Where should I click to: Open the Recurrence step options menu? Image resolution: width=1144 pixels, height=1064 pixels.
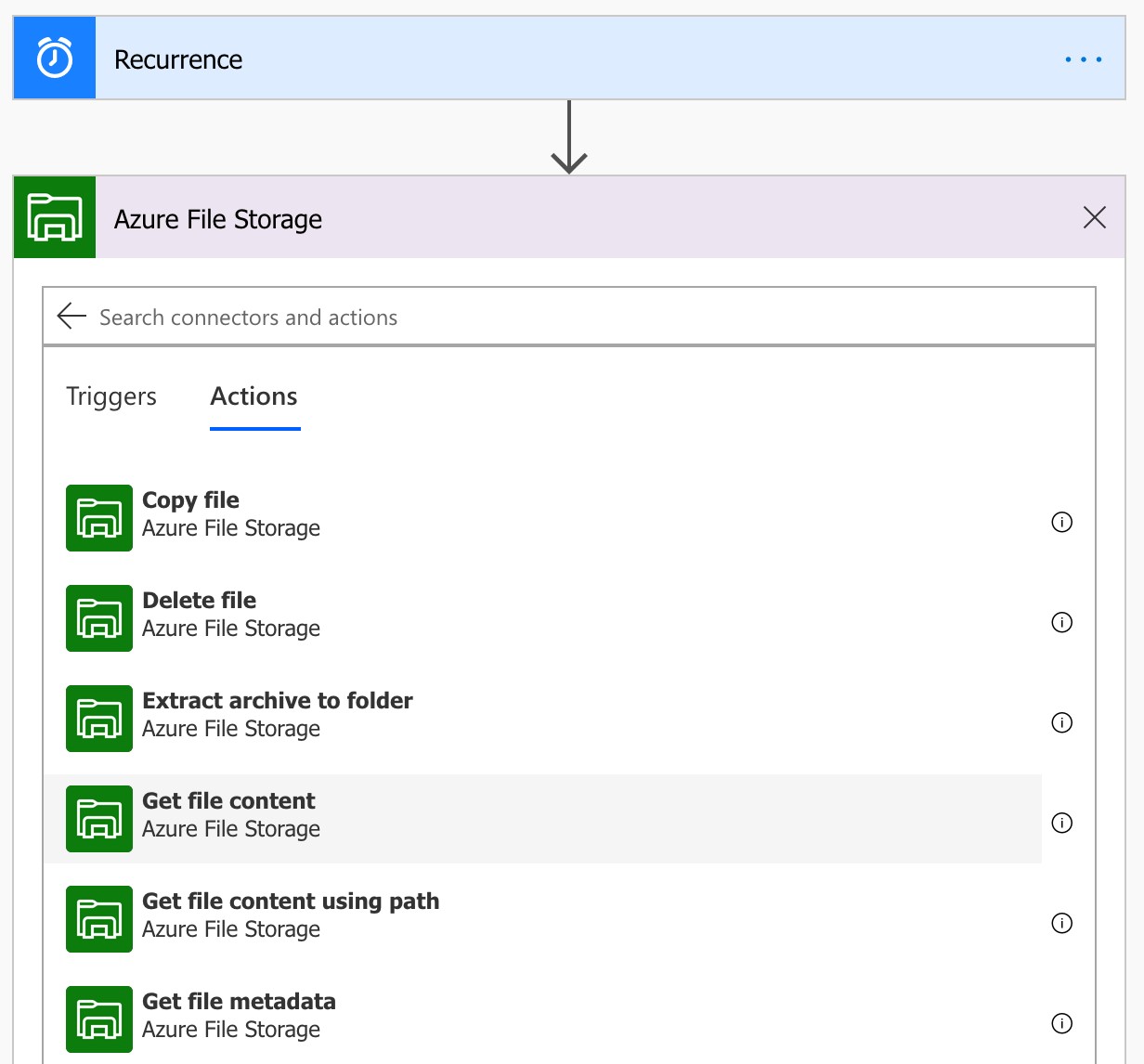[1083, 59]
